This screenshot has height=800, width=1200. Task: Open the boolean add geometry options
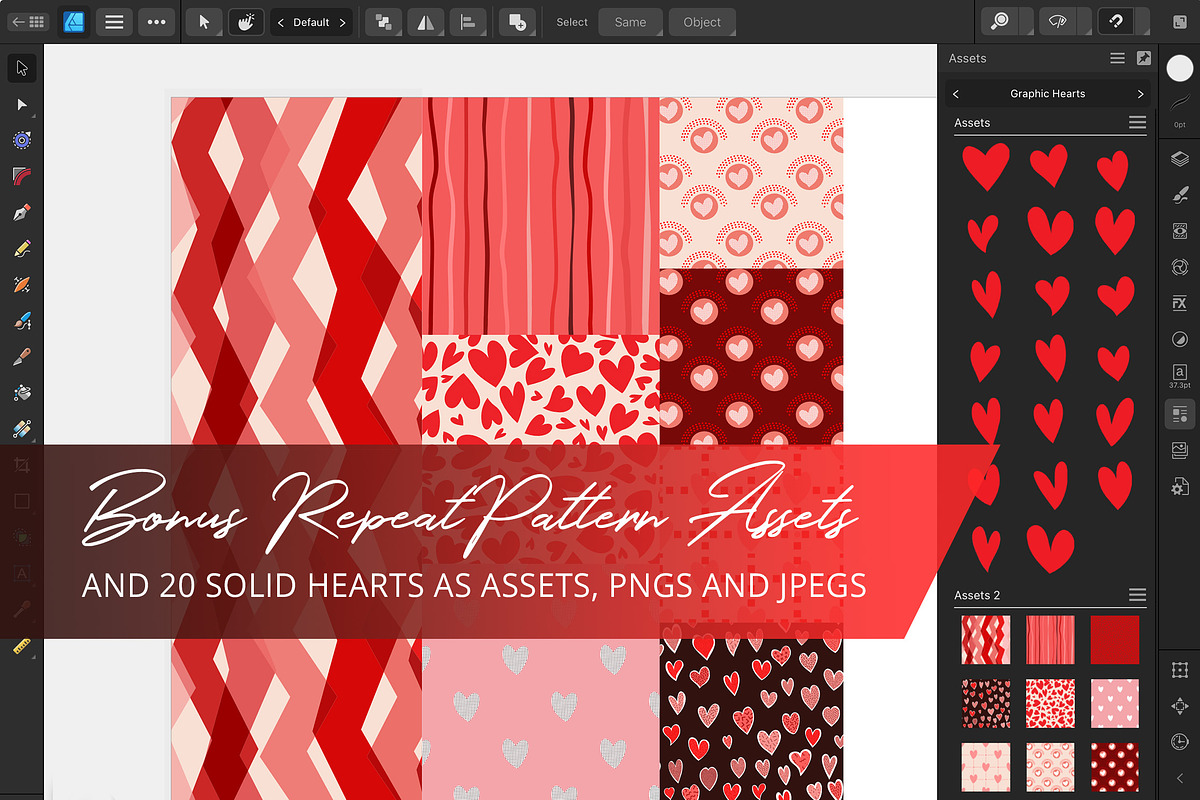click(517, 21)
